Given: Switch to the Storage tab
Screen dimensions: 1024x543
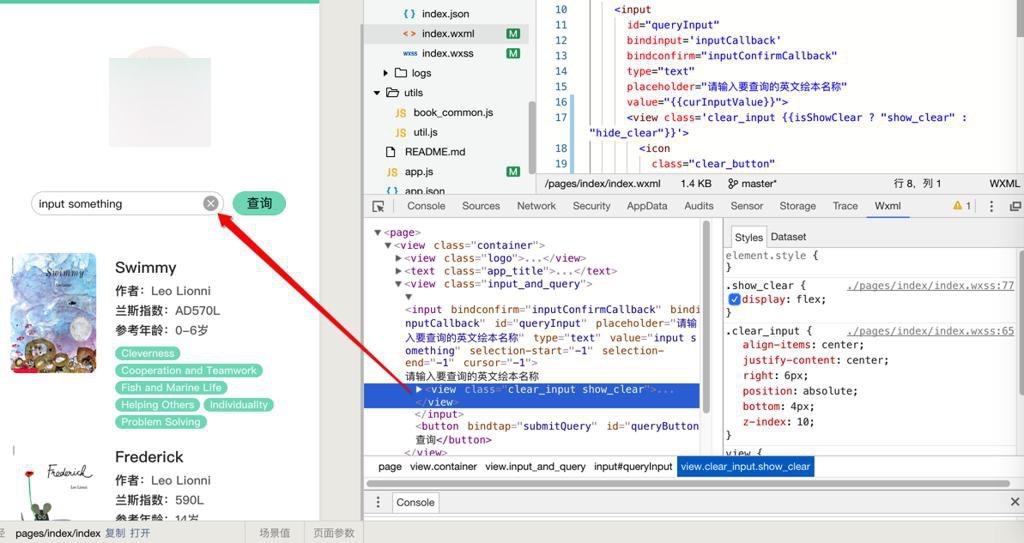Looking at the screenshot, I should pos(797,206).
